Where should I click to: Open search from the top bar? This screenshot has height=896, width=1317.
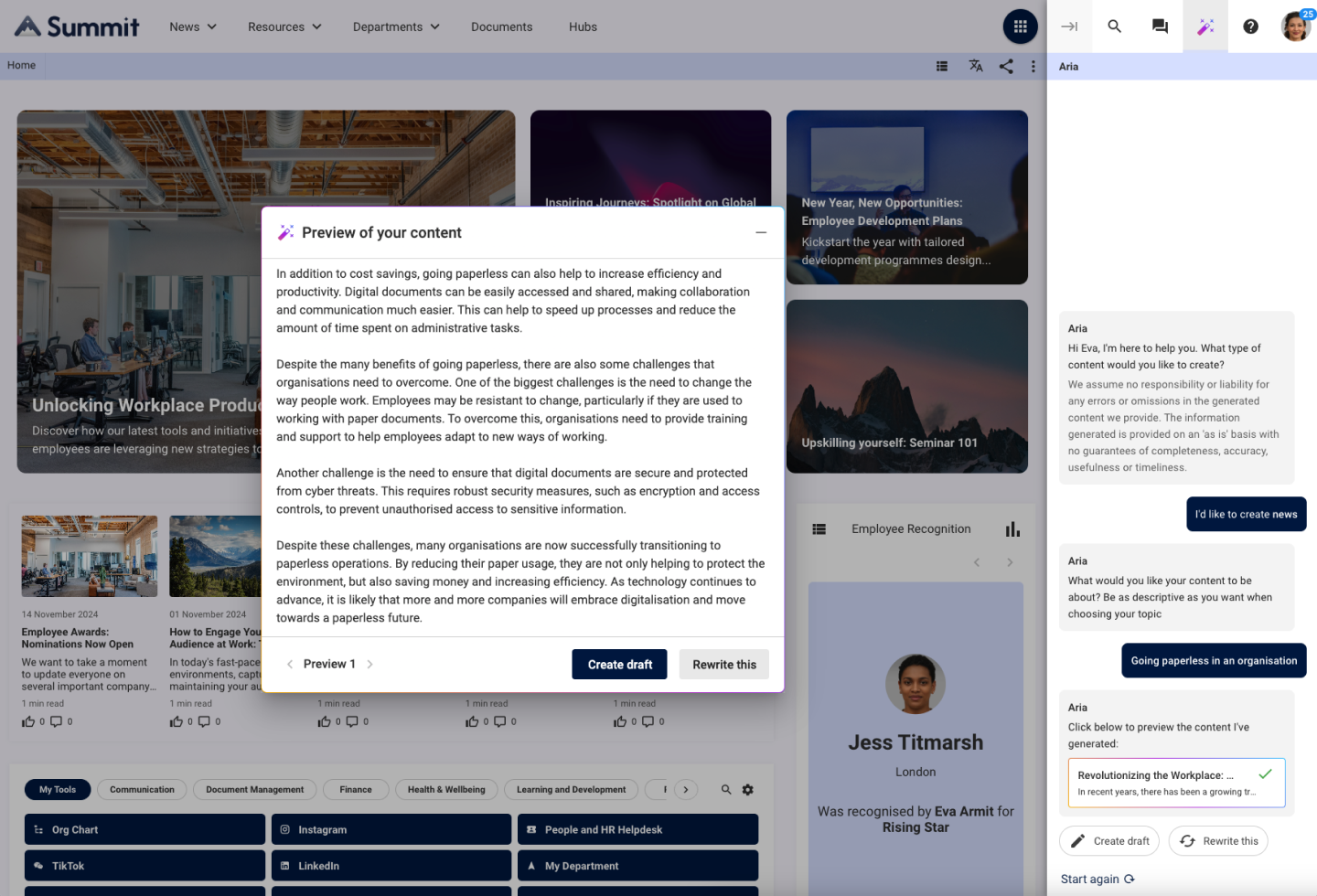pyautogui.click(x=1114, y=26)
